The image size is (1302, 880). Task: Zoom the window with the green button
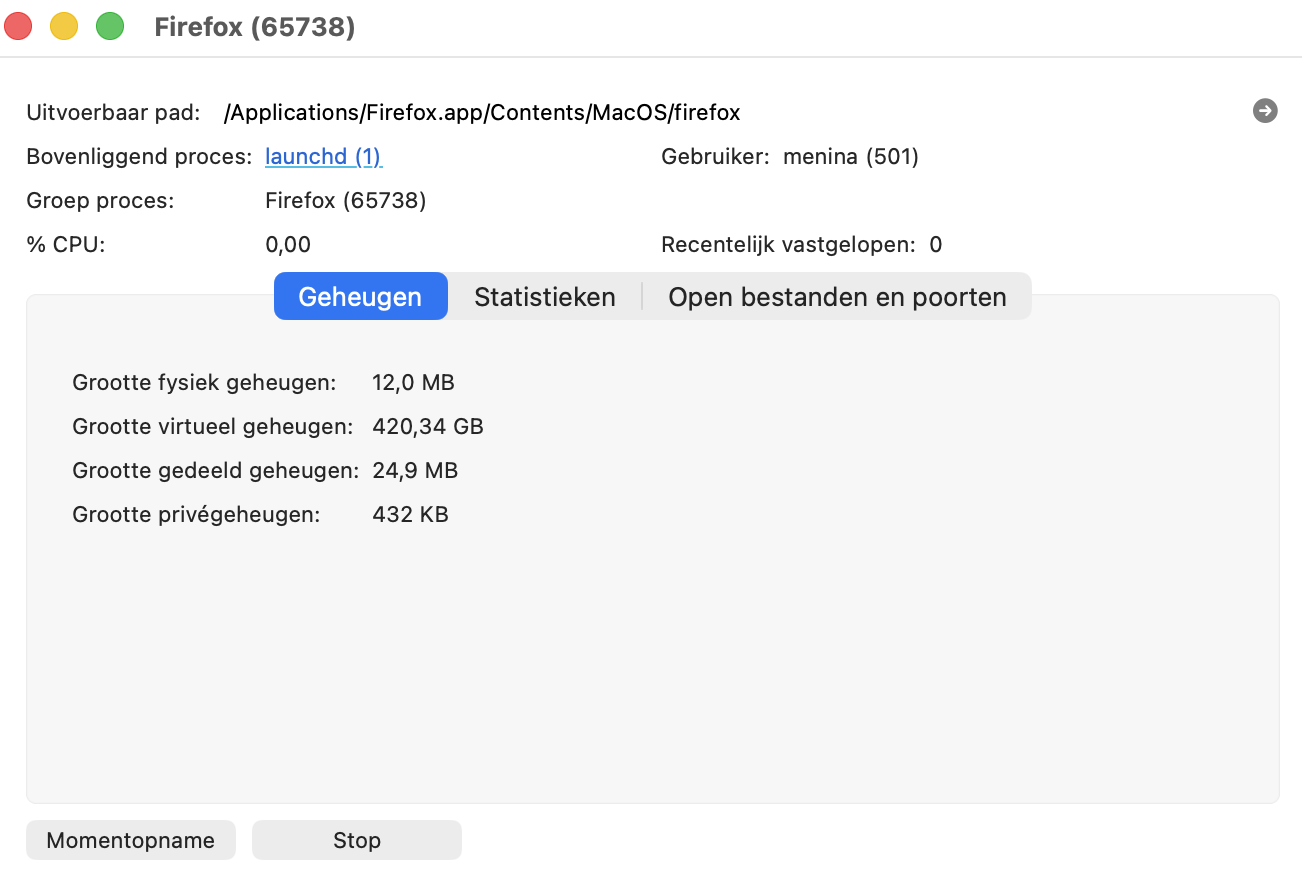pos(110,27)
